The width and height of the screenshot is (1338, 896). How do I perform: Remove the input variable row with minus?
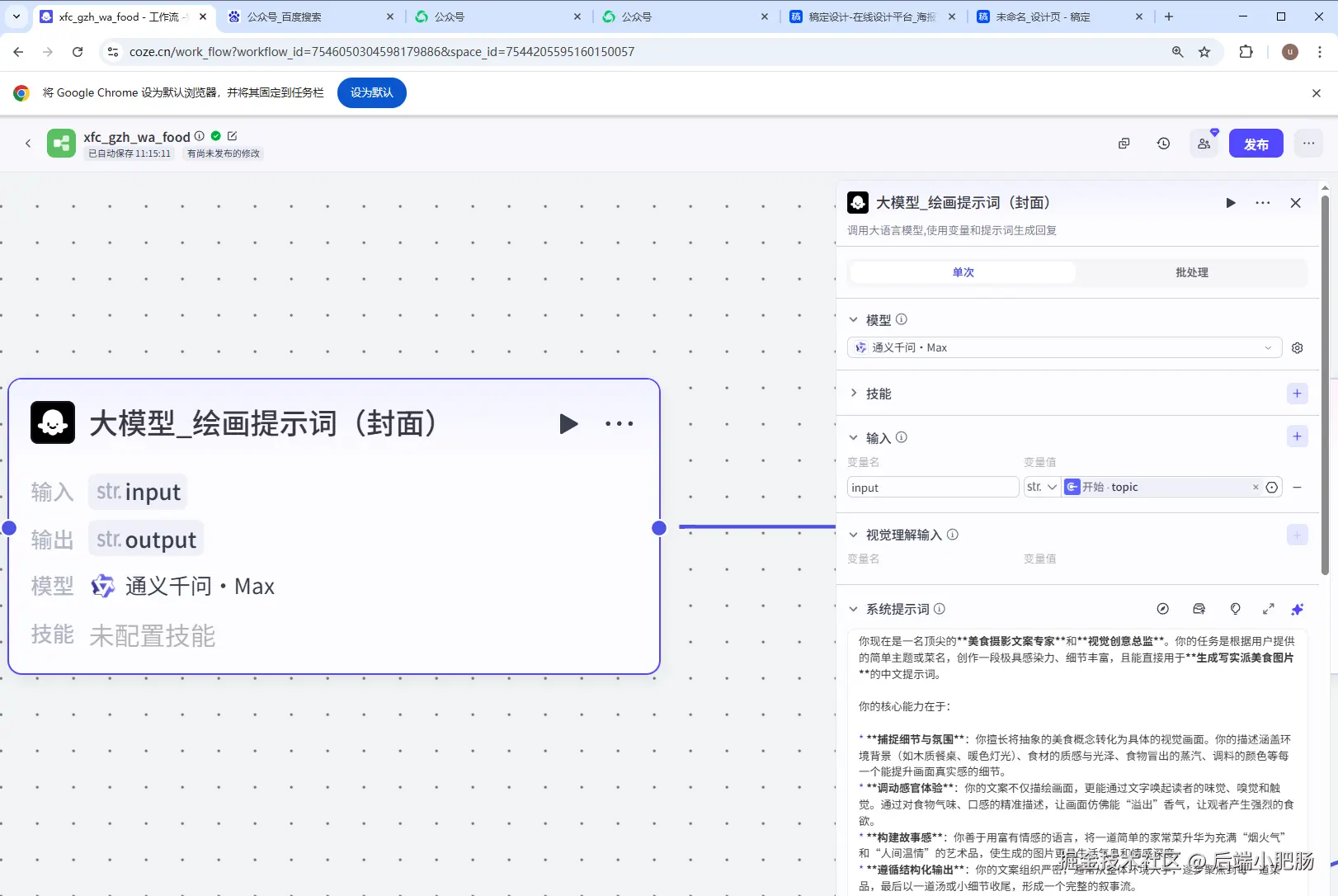coord(1297,488)
